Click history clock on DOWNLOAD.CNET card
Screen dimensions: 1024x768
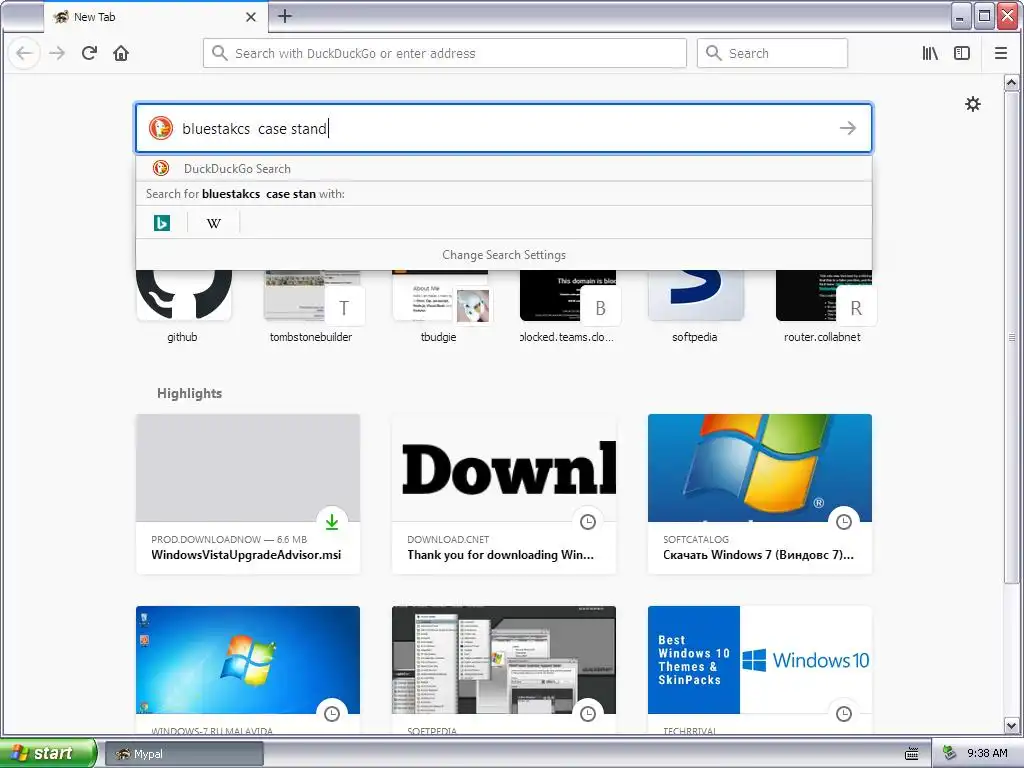tap(588, 521)
